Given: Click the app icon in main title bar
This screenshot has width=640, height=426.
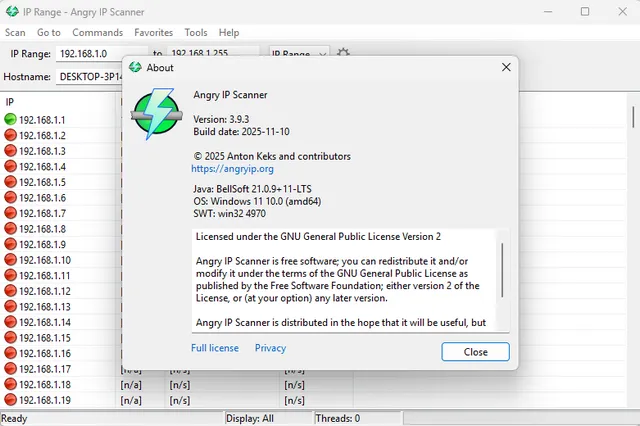Looking at the screenshot, I should pos(12,12).
